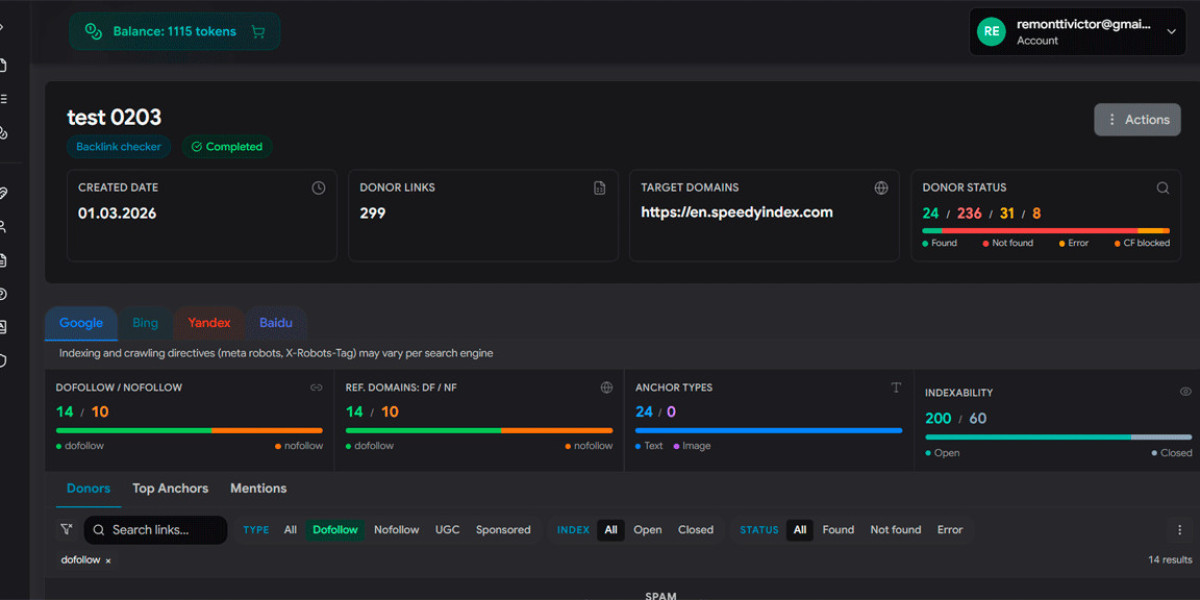Click the eye icon in Indexability card
1200x600 pixels.
coord(1185,392)
